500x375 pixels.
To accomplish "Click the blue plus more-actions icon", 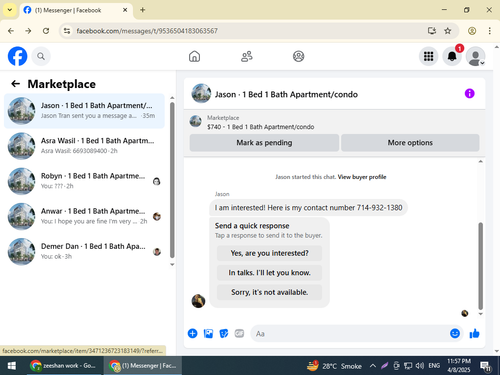I will [x=192, y=333].
